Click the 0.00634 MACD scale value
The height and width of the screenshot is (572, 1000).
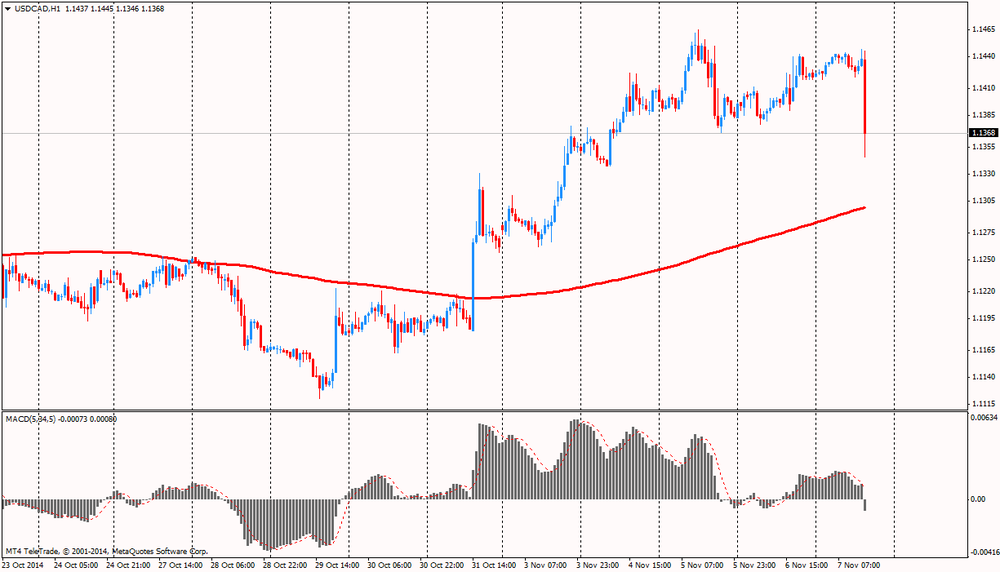click(x=983, y=418)
